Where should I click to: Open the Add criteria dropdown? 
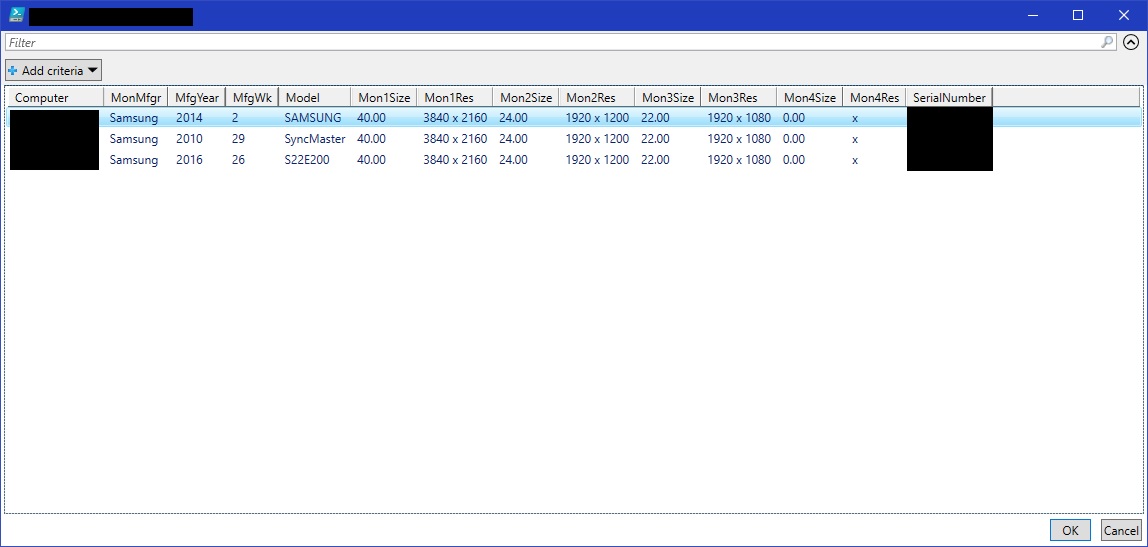pyautogui.click(x=54, y=70)
